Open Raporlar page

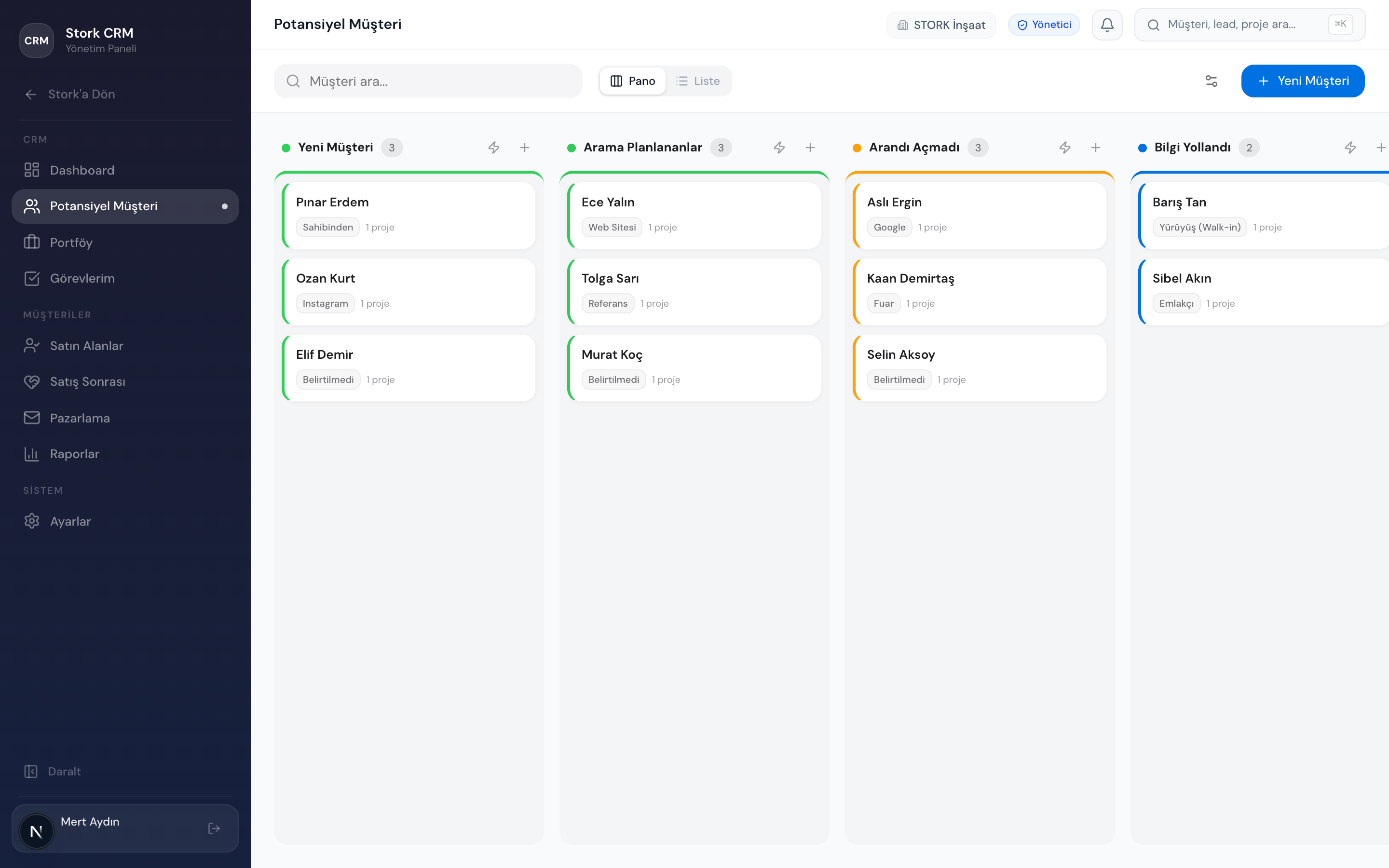[125, 454]
